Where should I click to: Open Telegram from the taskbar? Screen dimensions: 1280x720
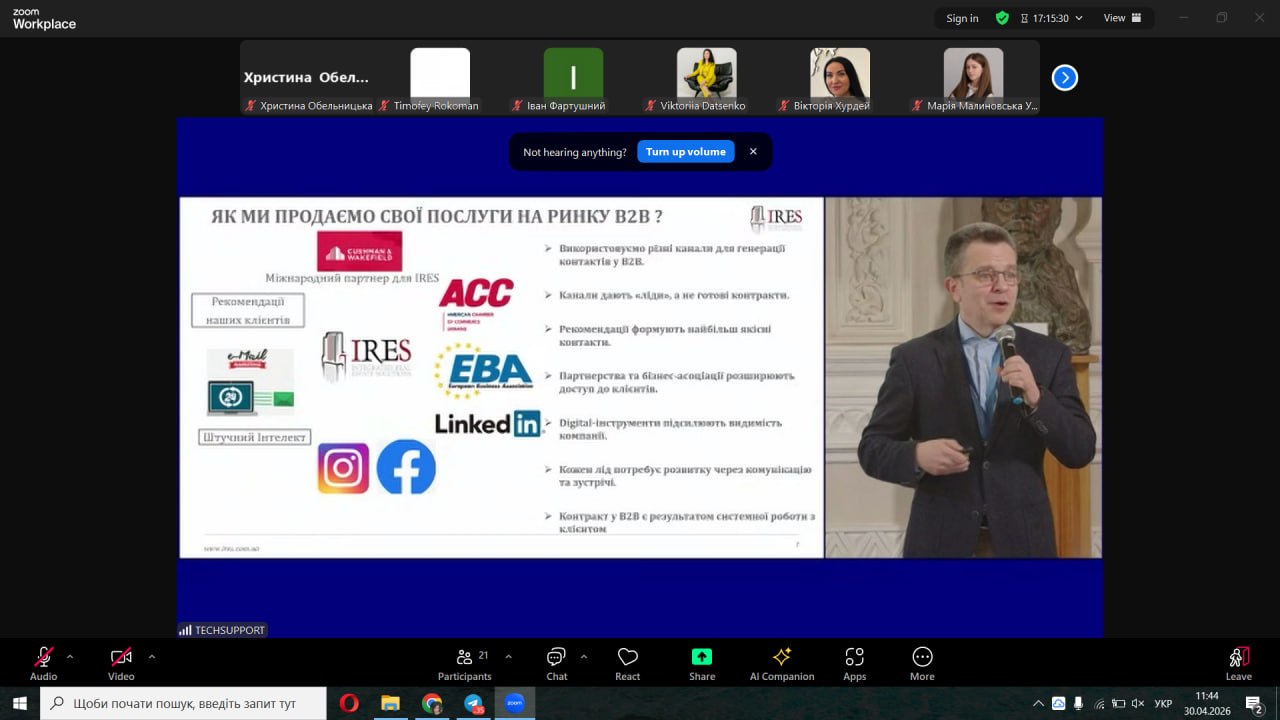(473, 703)
